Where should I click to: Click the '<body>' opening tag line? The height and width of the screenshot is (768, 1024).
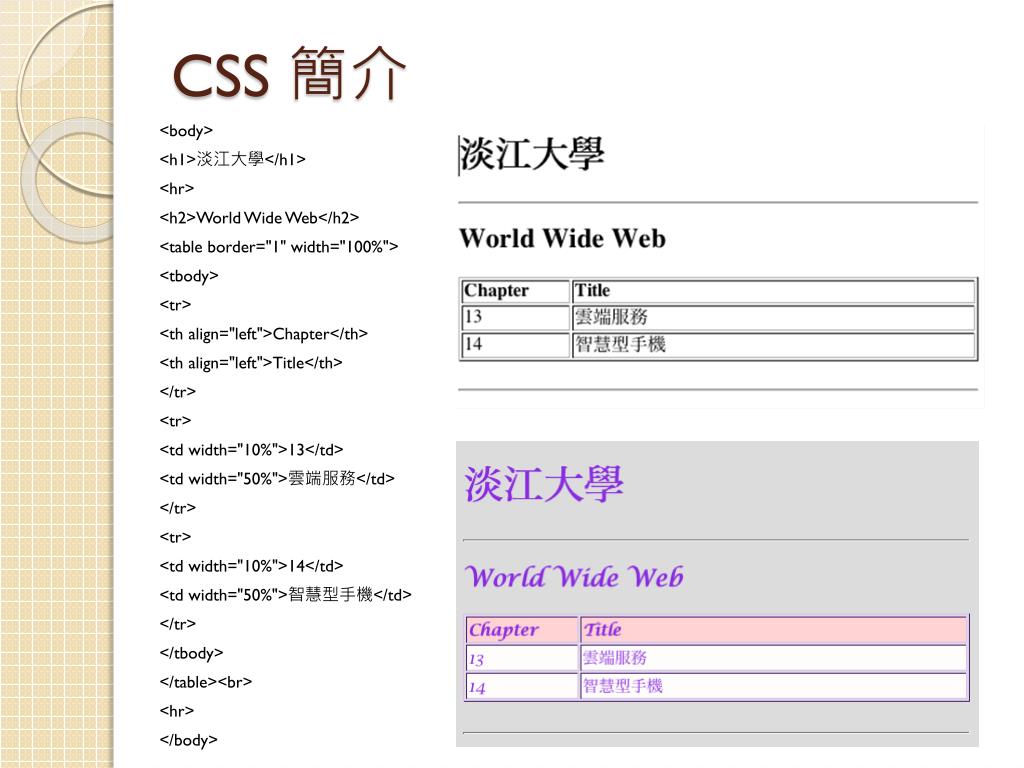tap(186, 131)
